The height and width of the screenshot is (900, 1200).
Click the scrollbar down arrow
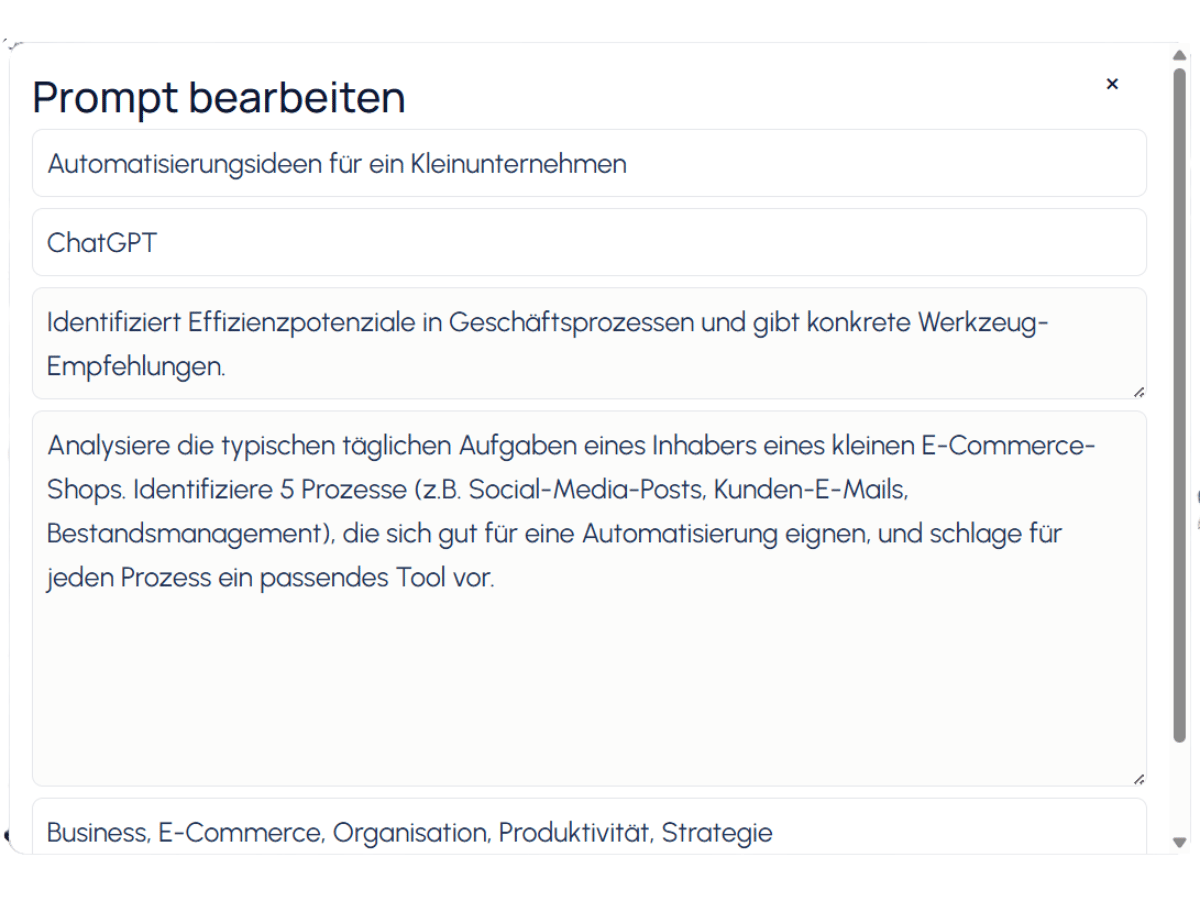[1180, 842]
